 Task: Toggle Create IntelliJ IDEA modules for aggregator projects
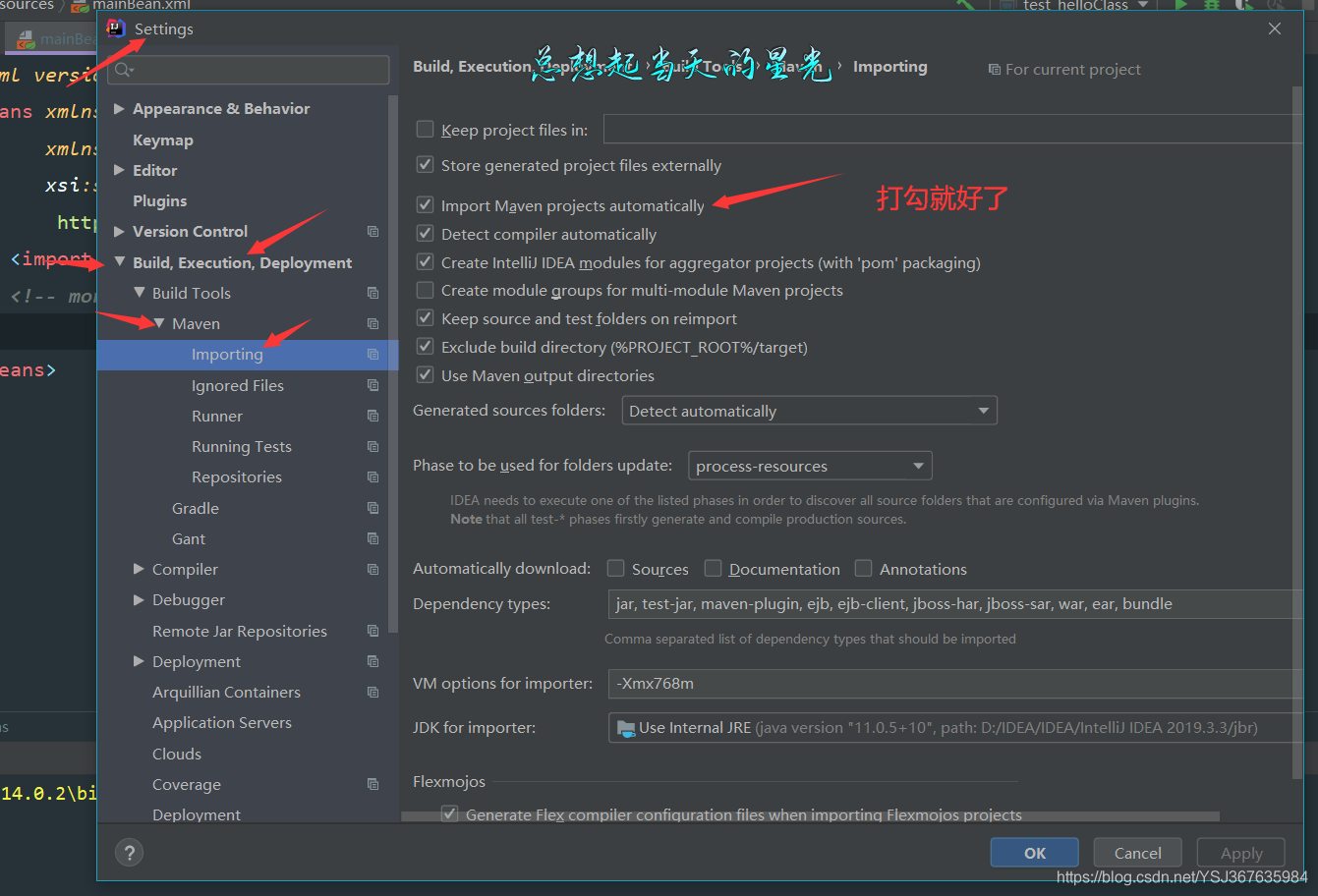pyautogui.click(x=425, y=261)
